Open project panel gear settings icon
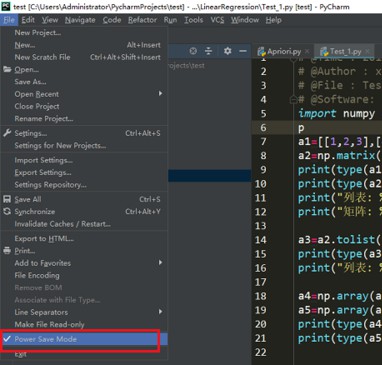Viewport: 382px width, 365px height. pyautogui.click(x=227, y=51)
